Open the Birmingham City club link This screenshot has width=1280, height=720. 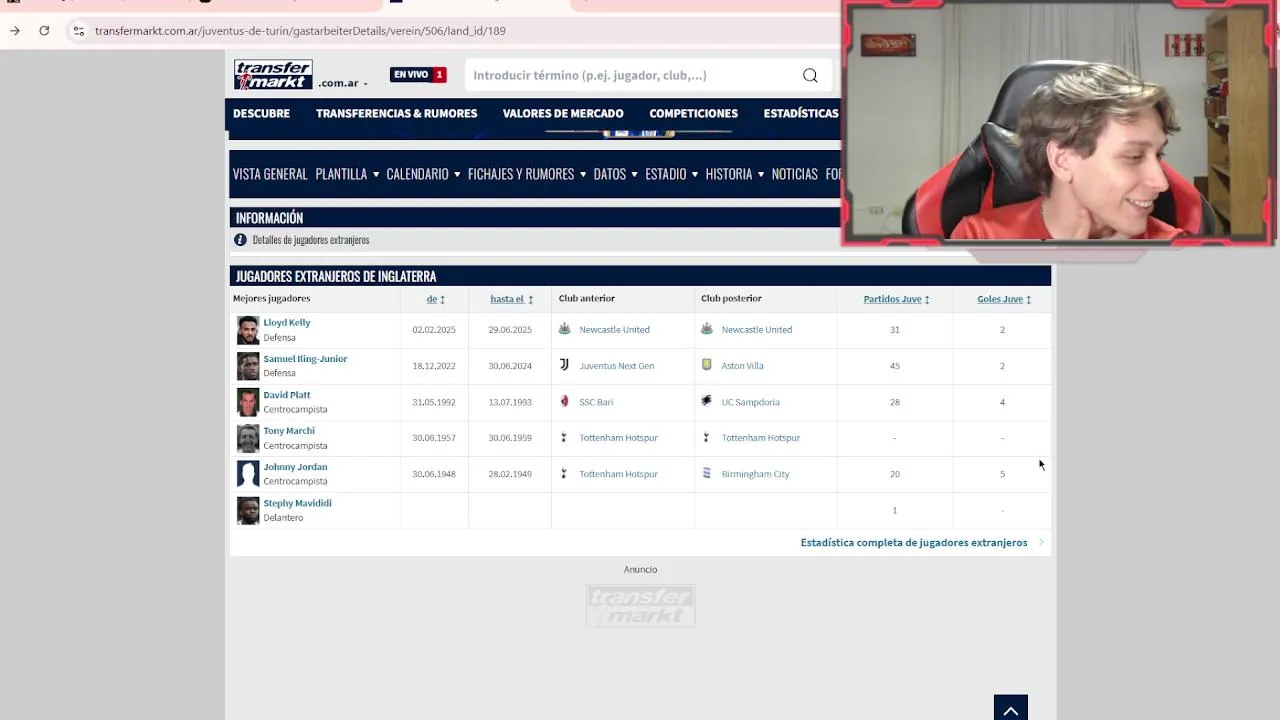point(755,474)
